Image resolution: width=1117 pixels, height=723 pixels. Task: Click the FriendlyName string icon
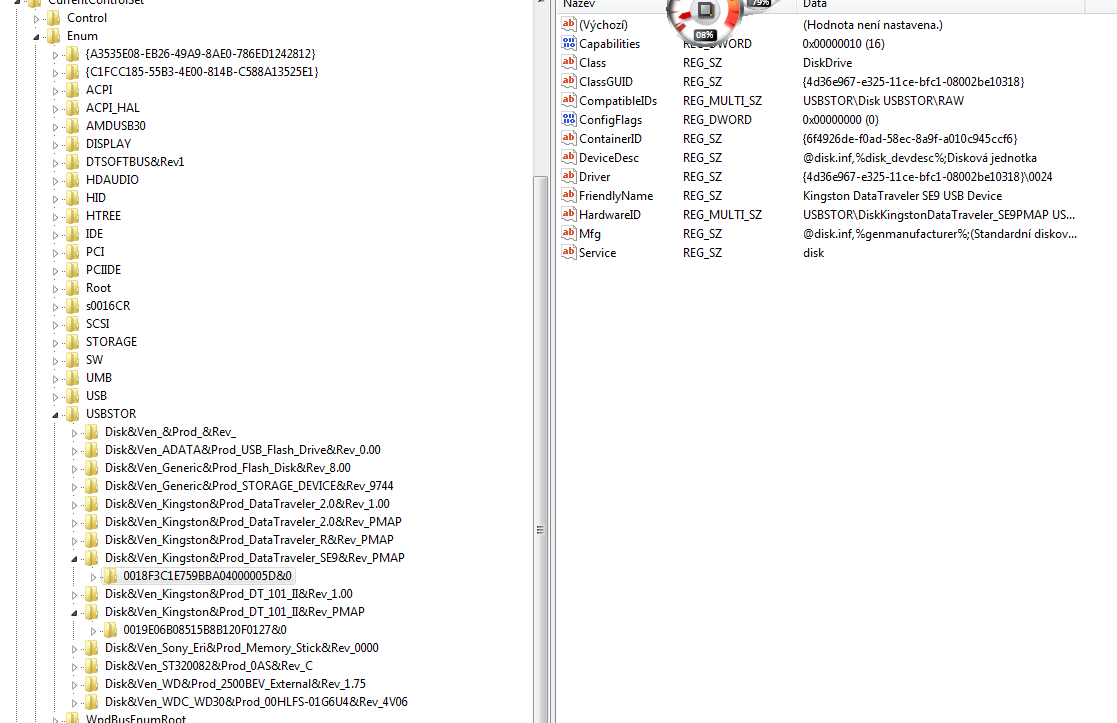tap(568, 196)
